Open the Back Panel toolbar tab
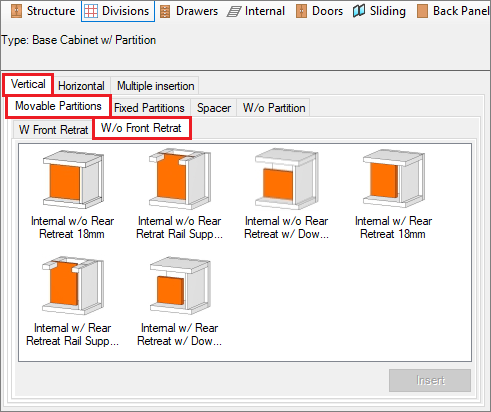Screen dimensions: 491x412 (453, 11)
